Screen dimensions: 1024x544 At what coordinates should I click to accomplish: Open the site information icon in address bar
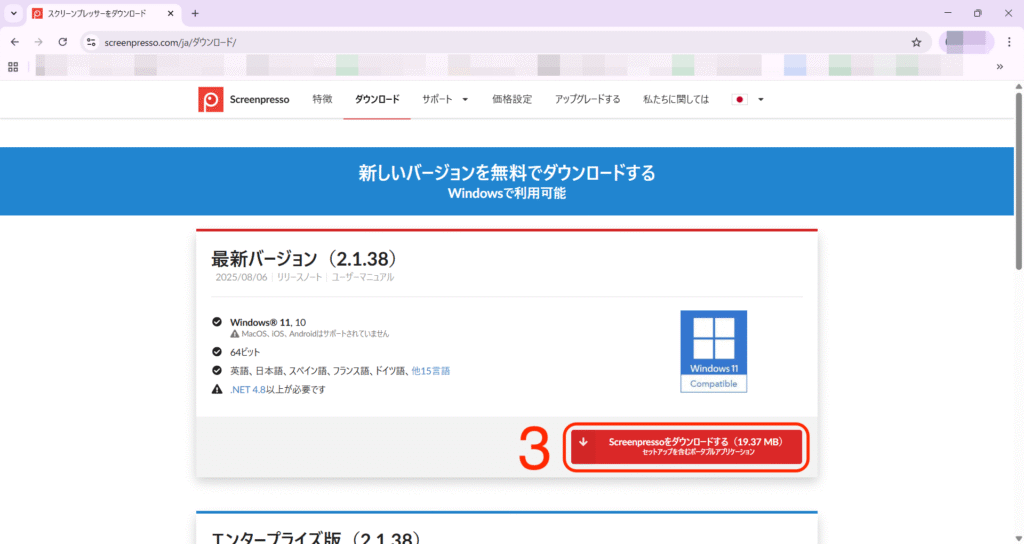[92, 42]
